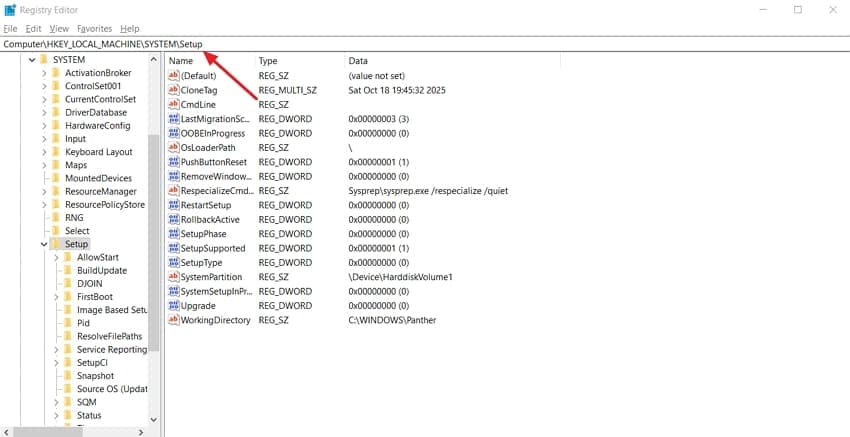Click the PushButtonReset DWORD icon
This screenshot has width=850, height=437.
173,162
